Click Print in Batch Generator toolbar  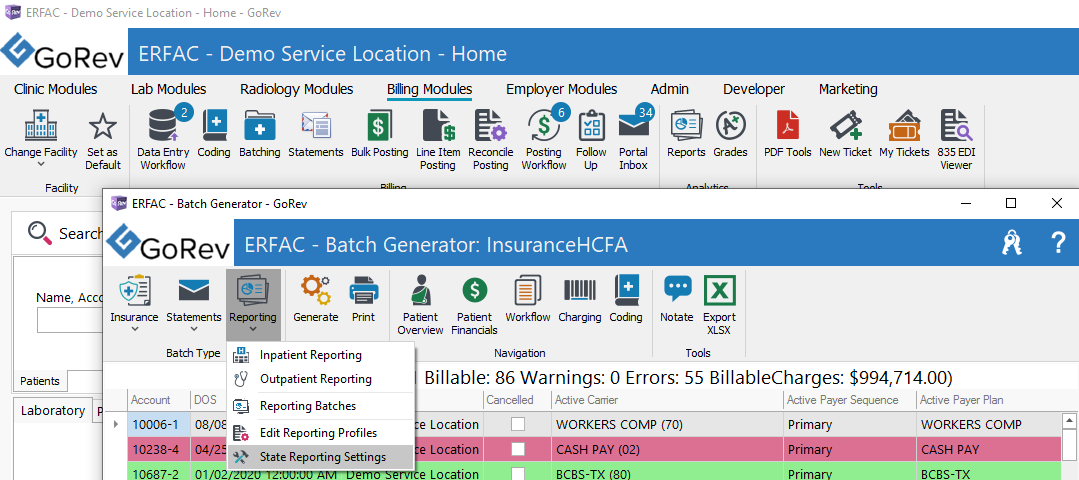click(363, 299)
